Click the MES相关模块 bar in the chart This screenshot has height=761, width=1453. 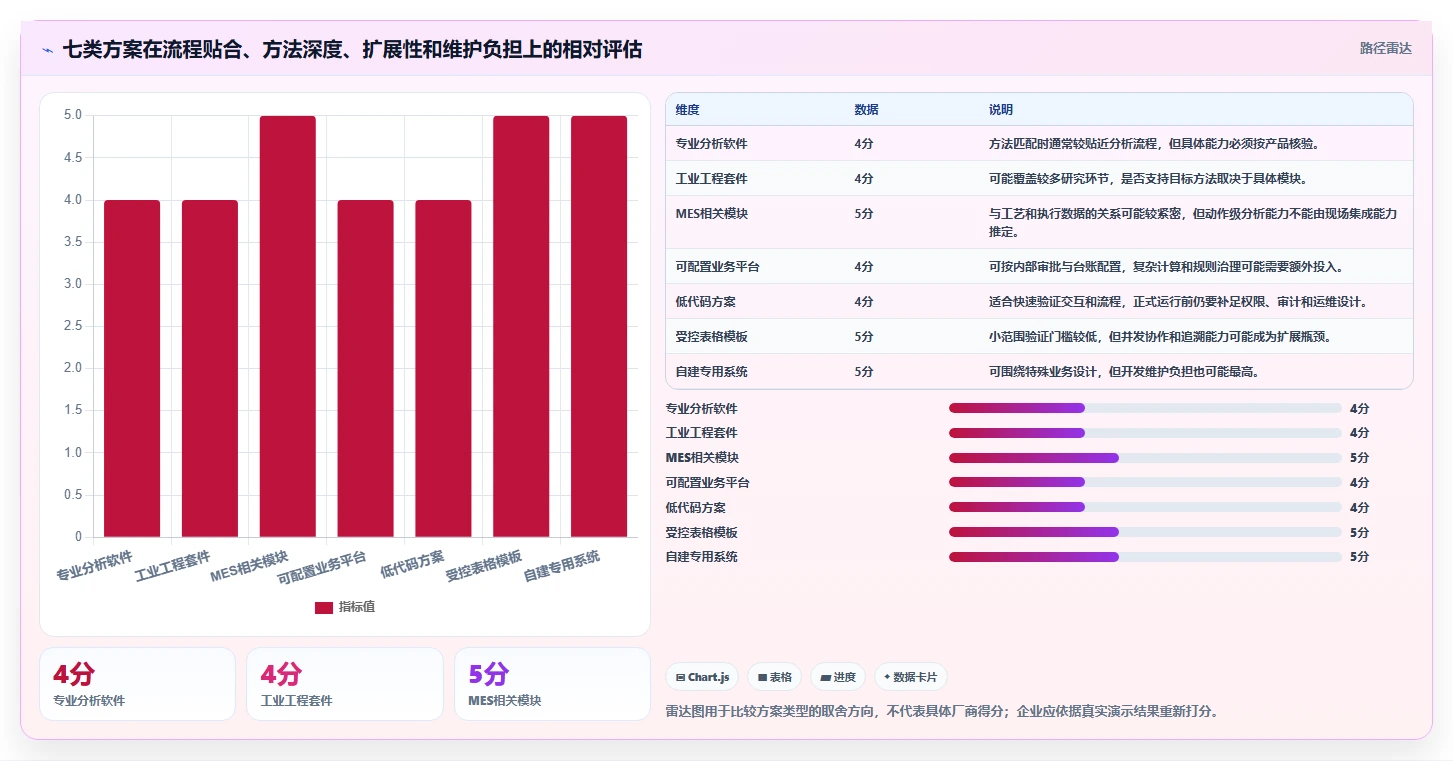tap(288, 326)
